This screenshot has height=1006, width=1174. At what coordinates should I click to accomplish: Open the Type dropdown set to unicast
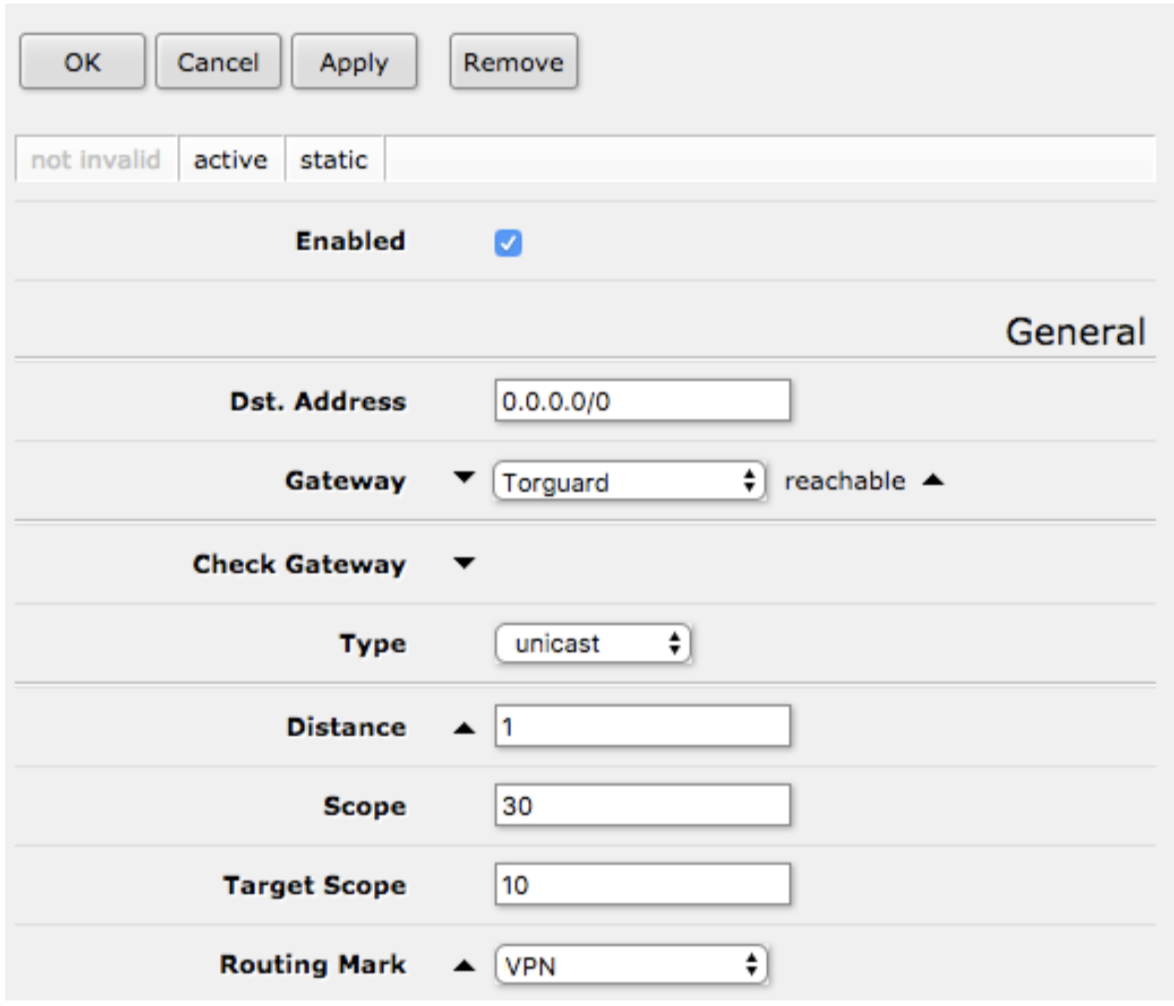point(586,647)
